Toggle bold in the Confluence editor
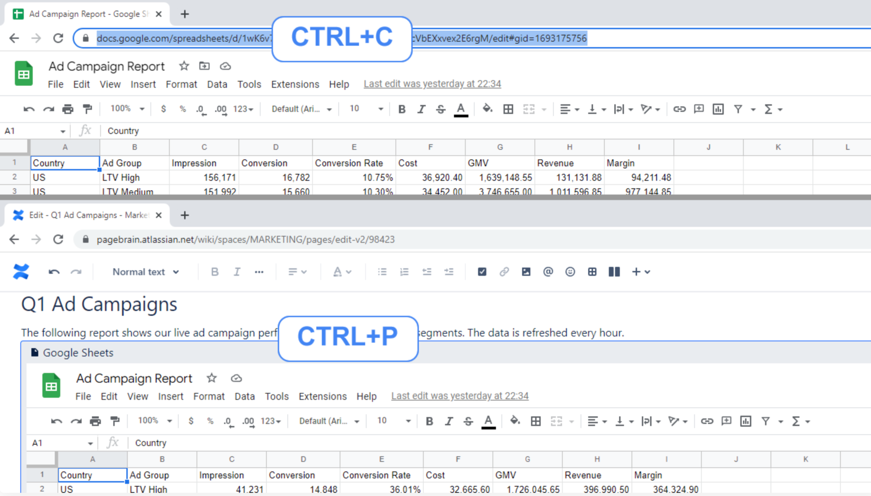This screenshot has width=871, height=496. point(214,272)
